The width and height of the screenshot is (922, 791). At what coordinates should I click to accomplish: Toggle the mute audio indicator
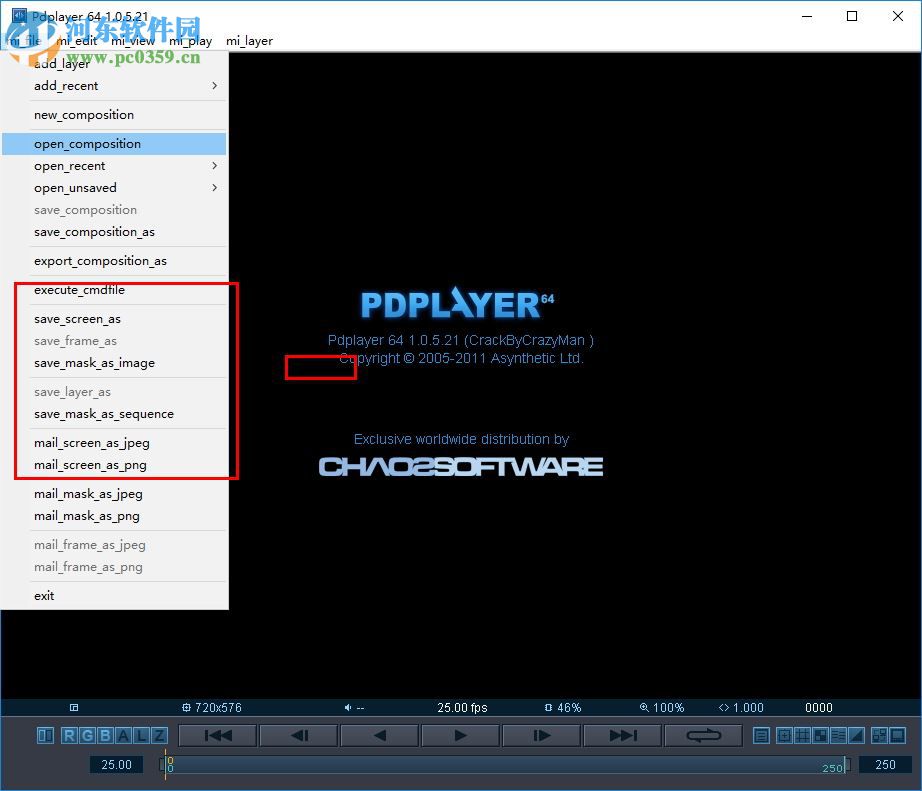pos(345,707)
